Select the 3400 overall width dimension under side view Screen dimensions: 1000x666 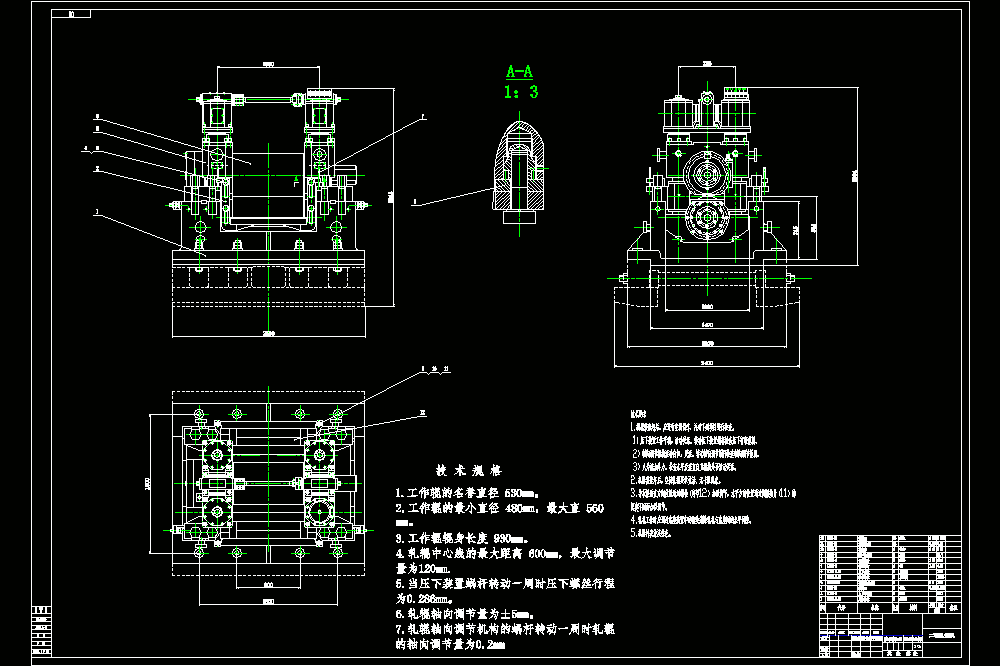(707, 363)
